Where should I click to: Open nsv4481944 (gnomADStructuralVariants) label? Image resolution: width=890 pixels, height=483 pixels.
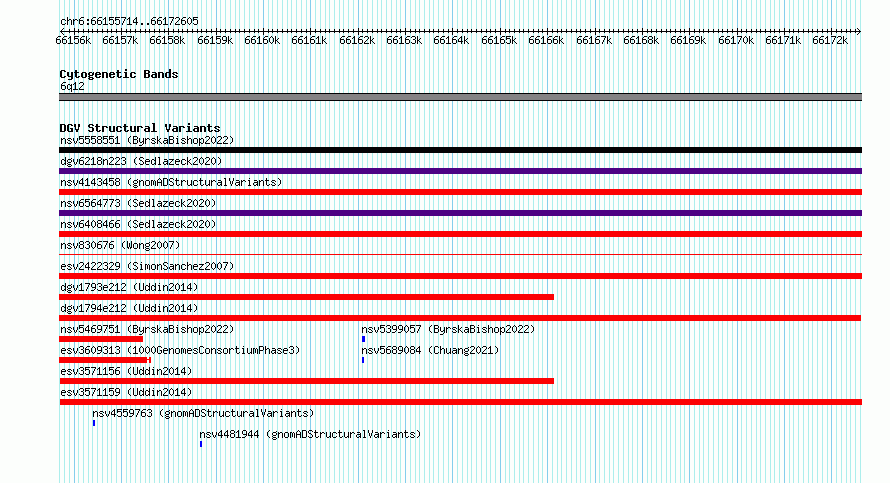coord(310,434)
